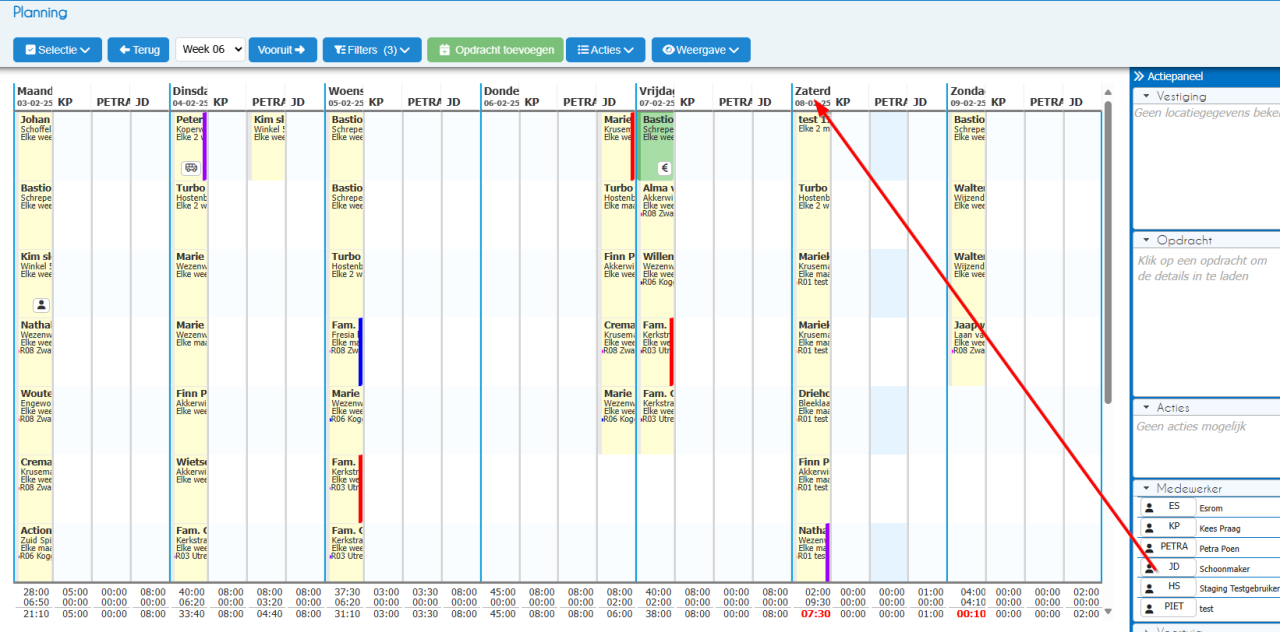The width and height of the screenshot is (1280, 632).
Task: Click the planning grid's vertical scrollbar
Action: click(x=1108, y=250)
